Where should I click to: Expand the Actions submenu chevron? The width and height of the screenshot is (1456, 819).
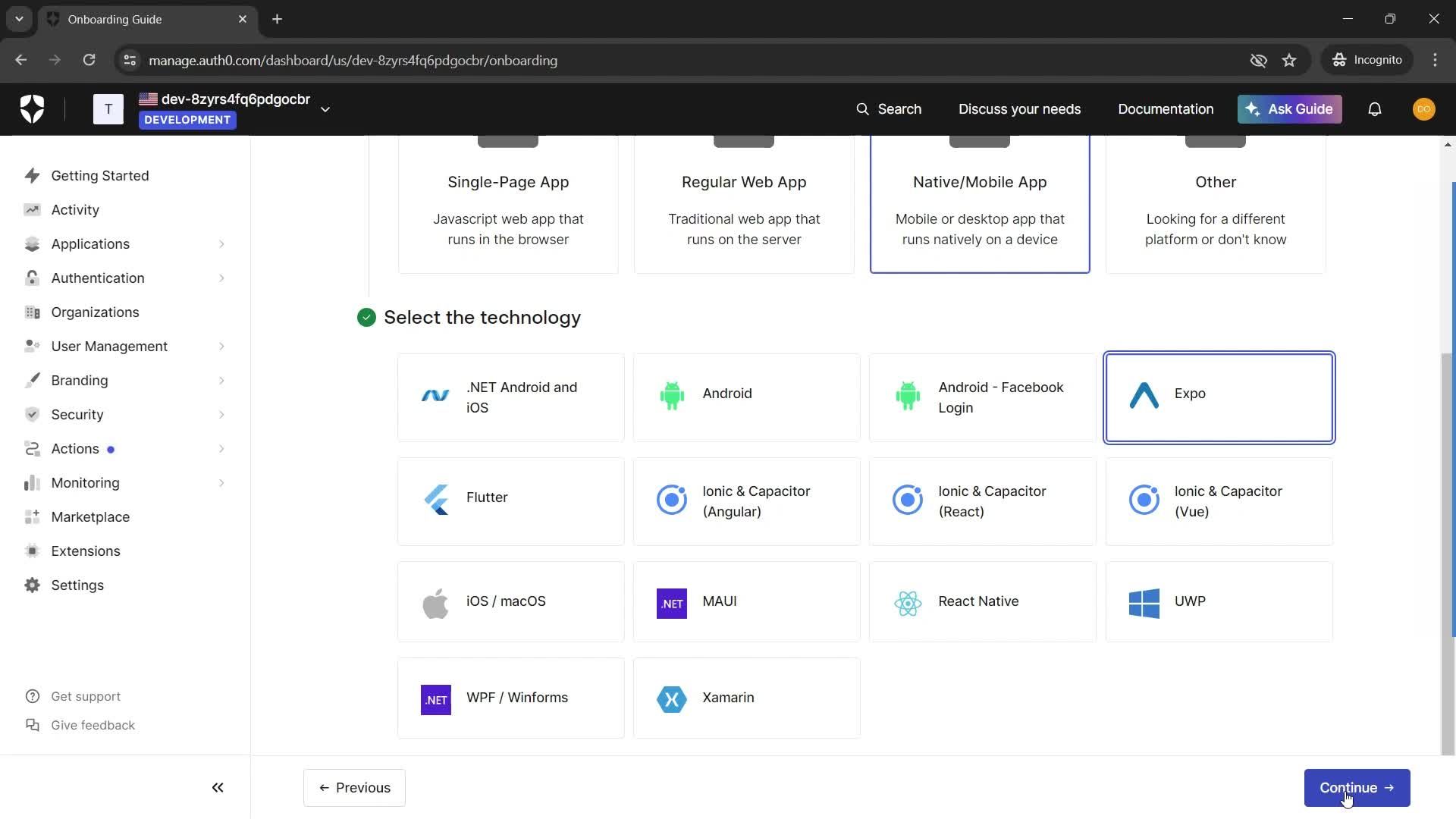(x=221, y=449)
